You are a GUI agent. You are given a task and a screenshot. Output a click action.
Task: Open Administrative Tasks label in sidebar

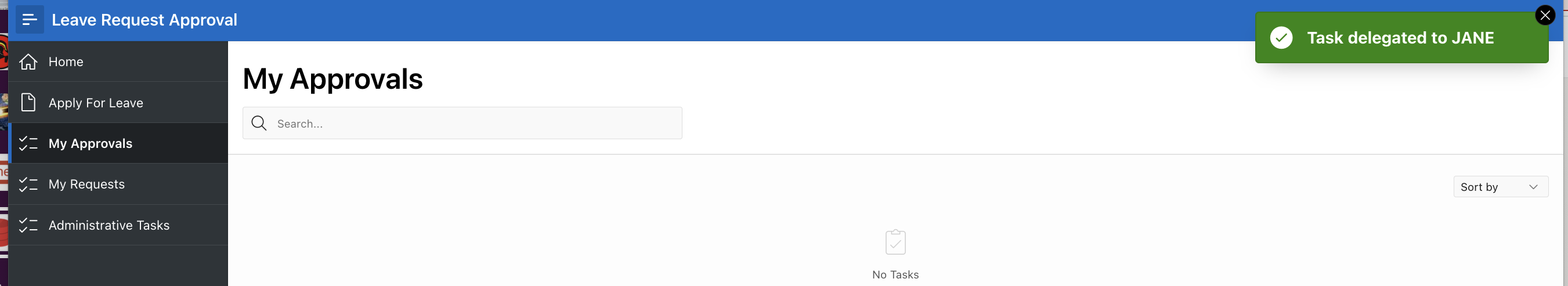click(109, 225)
